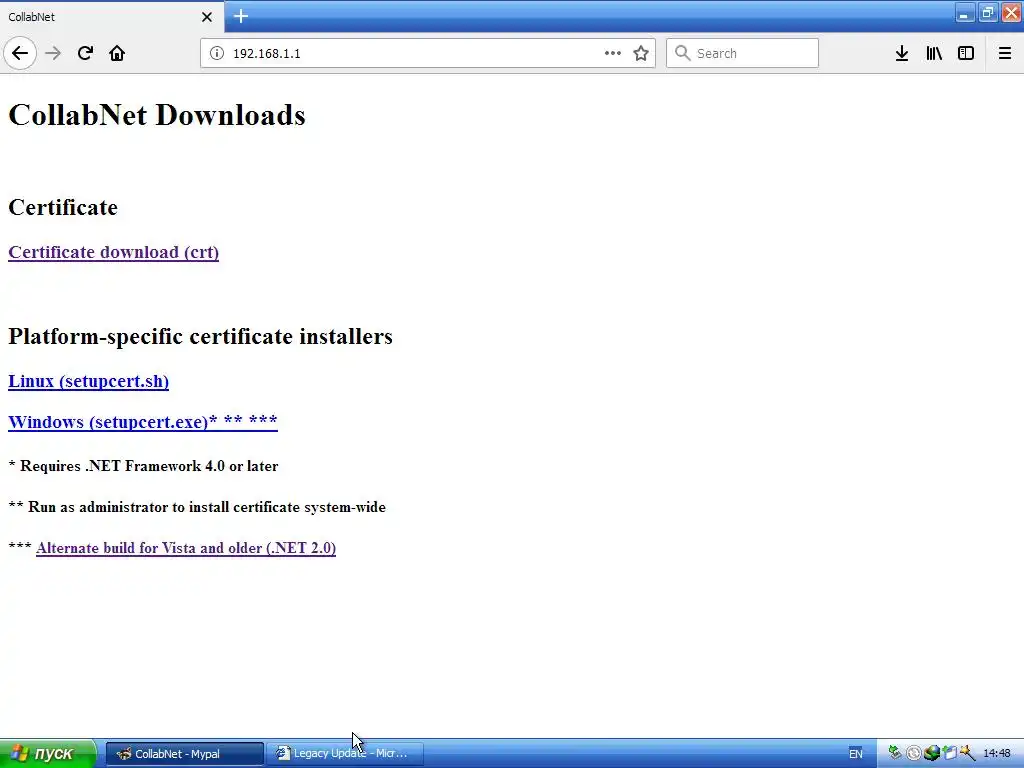Open a new tab with plus
1024x768 pixels.
tap(241, 16)
